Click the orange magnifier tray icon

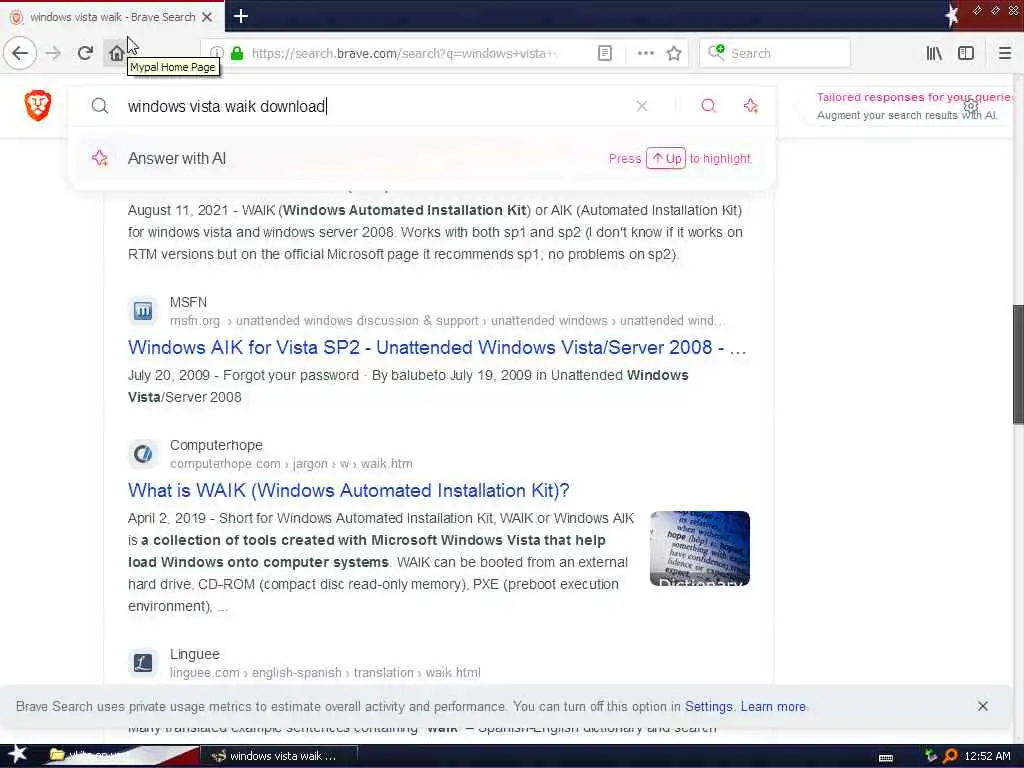click(x=950, y=756)
